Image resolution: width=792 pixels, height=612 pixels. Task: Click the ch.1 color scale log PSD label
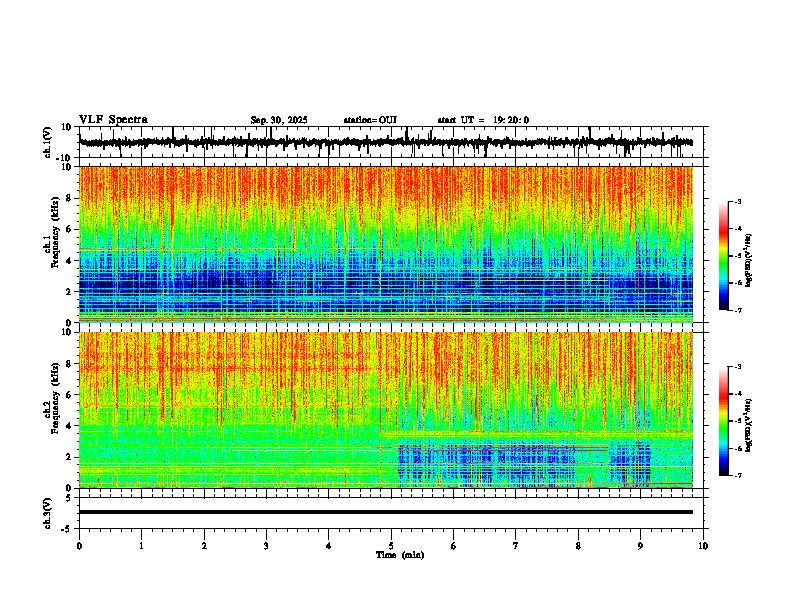(x=749, y=261)
